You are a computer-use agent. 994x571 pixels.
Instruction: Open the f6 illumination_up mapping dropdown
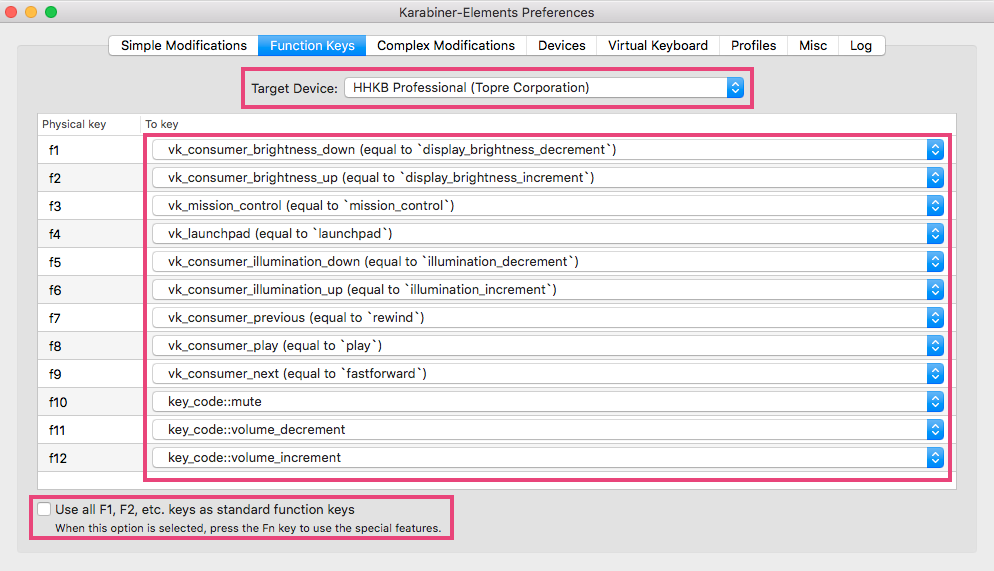(548, 290)
